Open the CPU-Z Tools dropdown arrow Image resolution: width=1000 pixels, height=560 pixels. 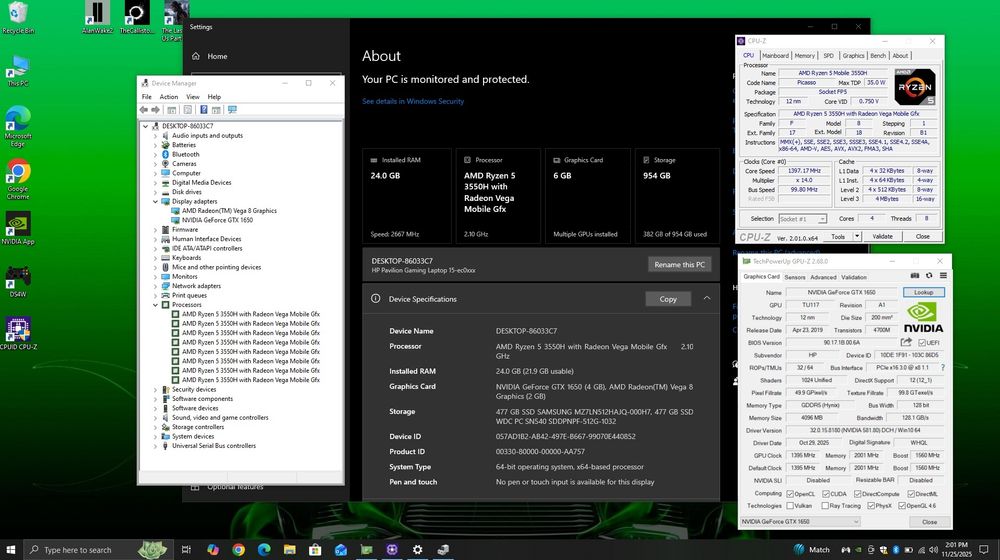(857, 237)
